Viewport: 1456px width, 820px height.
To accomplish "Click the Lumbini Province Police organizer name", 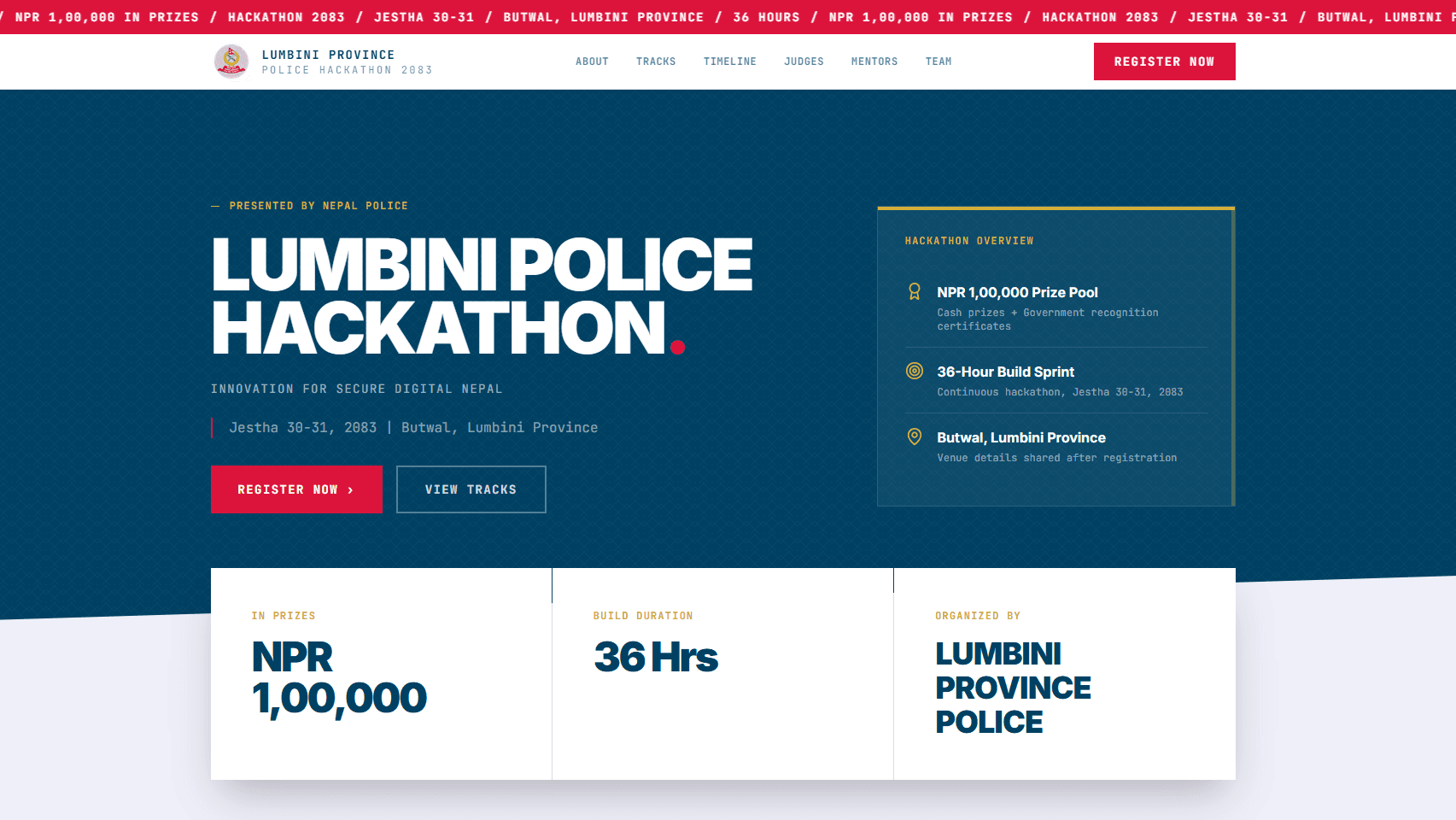I will [x=1013, y=688].
